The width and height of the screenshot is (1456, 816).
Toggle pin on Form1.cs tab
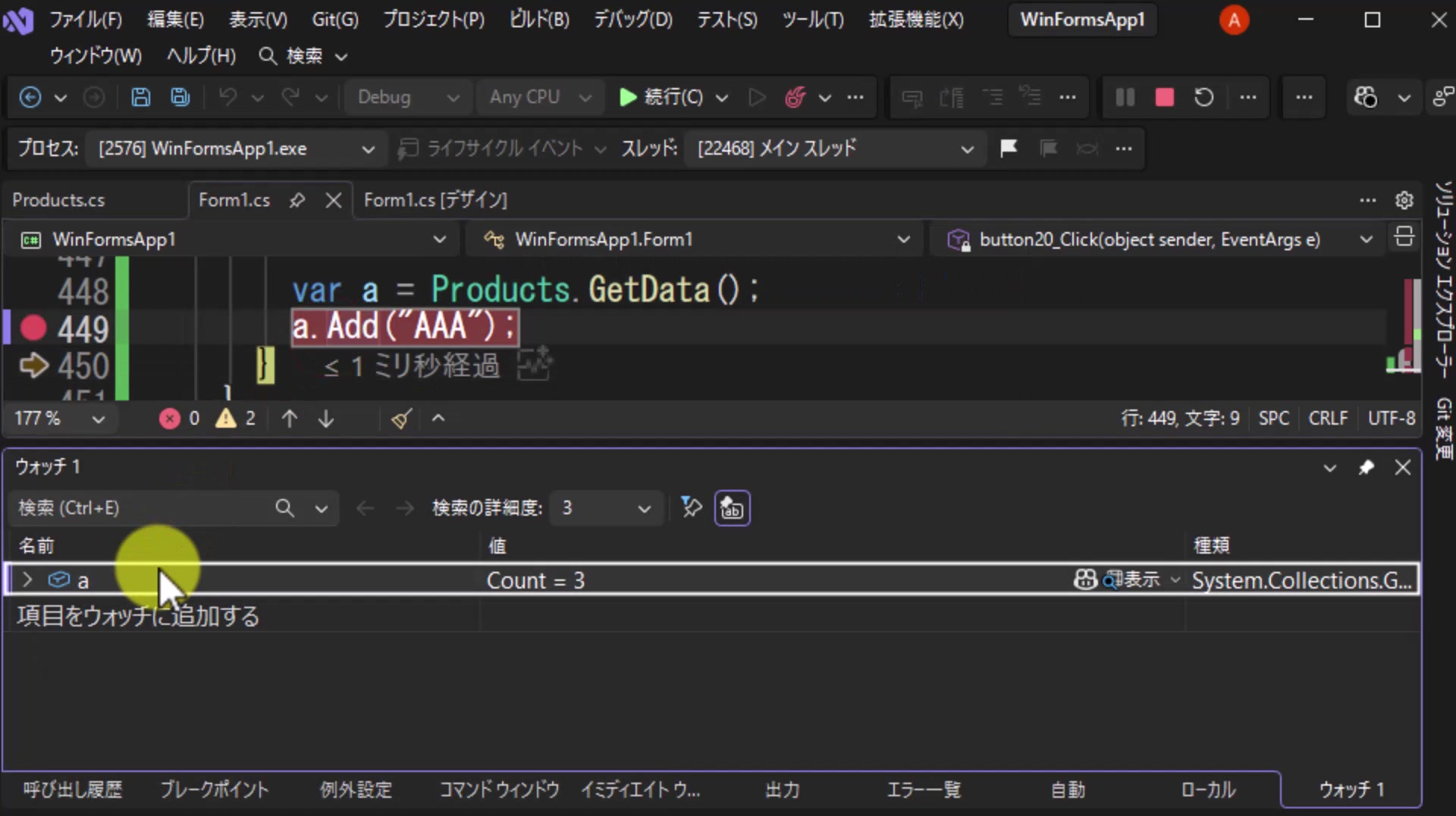coord(297,200)
